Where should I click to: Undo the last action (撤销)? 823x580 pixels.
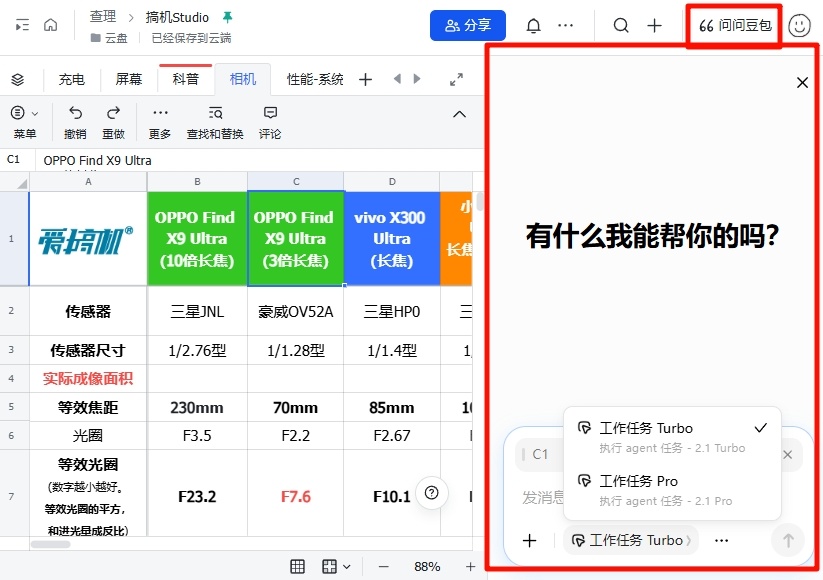(x=75, y=122)
